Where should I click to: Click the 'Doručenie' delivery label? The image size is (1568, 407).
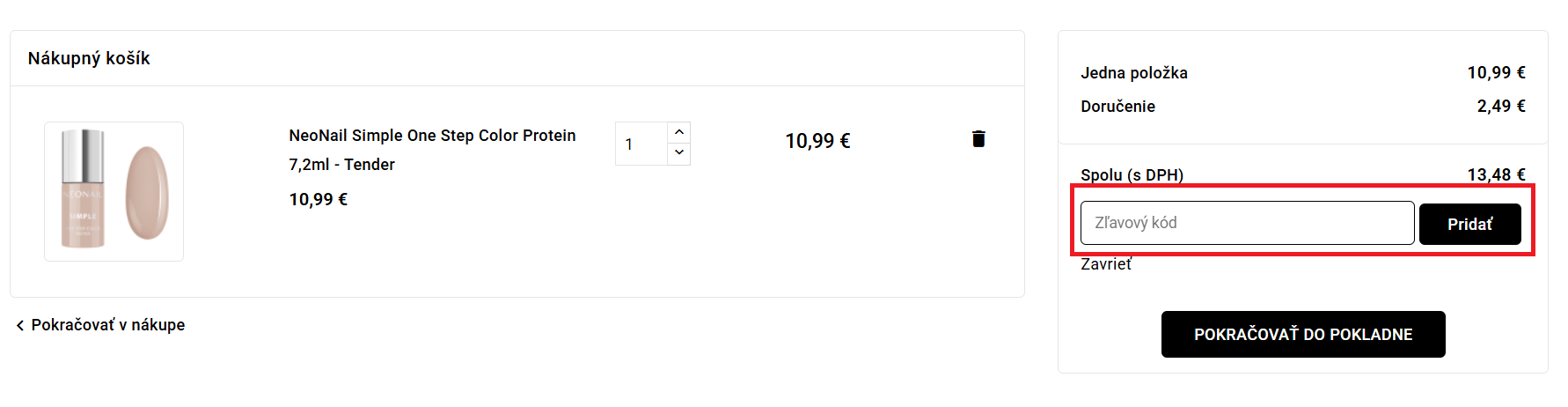click(x=1117, y=107)
